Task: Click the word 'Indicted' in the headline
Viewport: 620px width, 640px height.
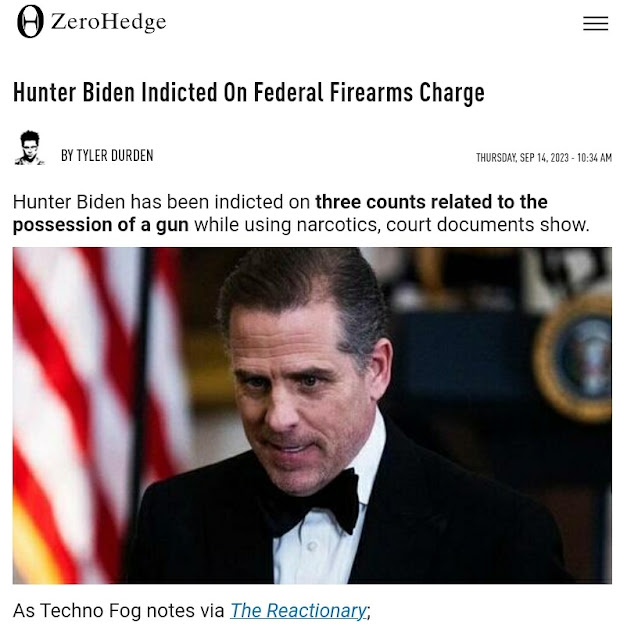Action: click(x=179, y=93)
